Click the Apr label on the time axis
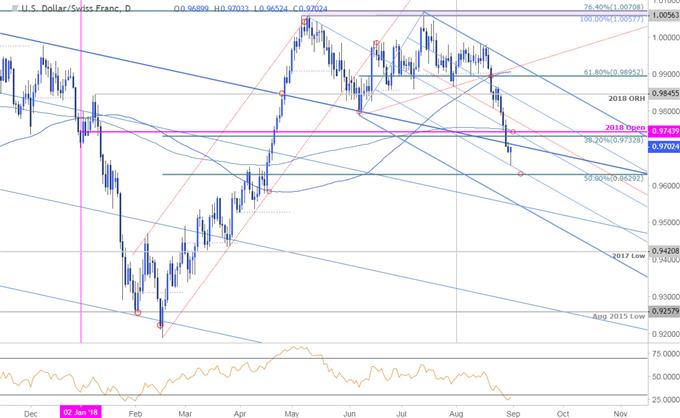This screenshot has width=680, height=418. [240, 414]
